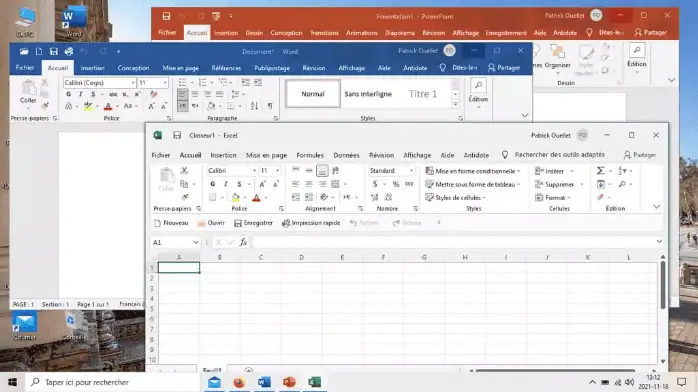
Task: Expand the Excel formula bar
Action: click(659, 242)
